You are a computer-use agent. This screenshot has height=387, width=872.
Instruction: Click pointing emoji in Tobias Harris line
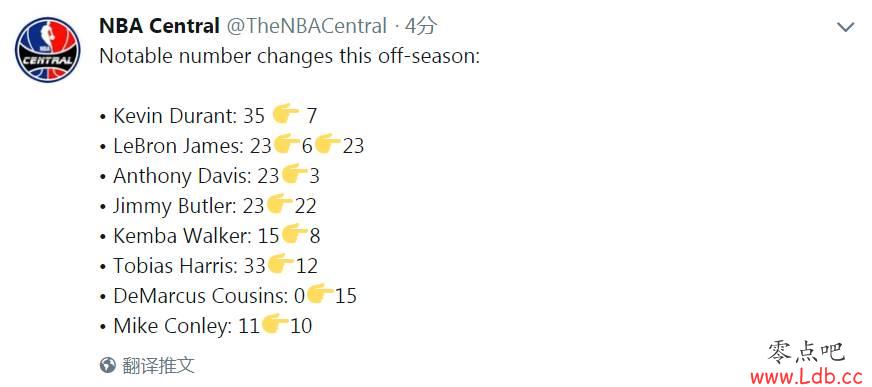pyautogui.click(x=280, y=264)
